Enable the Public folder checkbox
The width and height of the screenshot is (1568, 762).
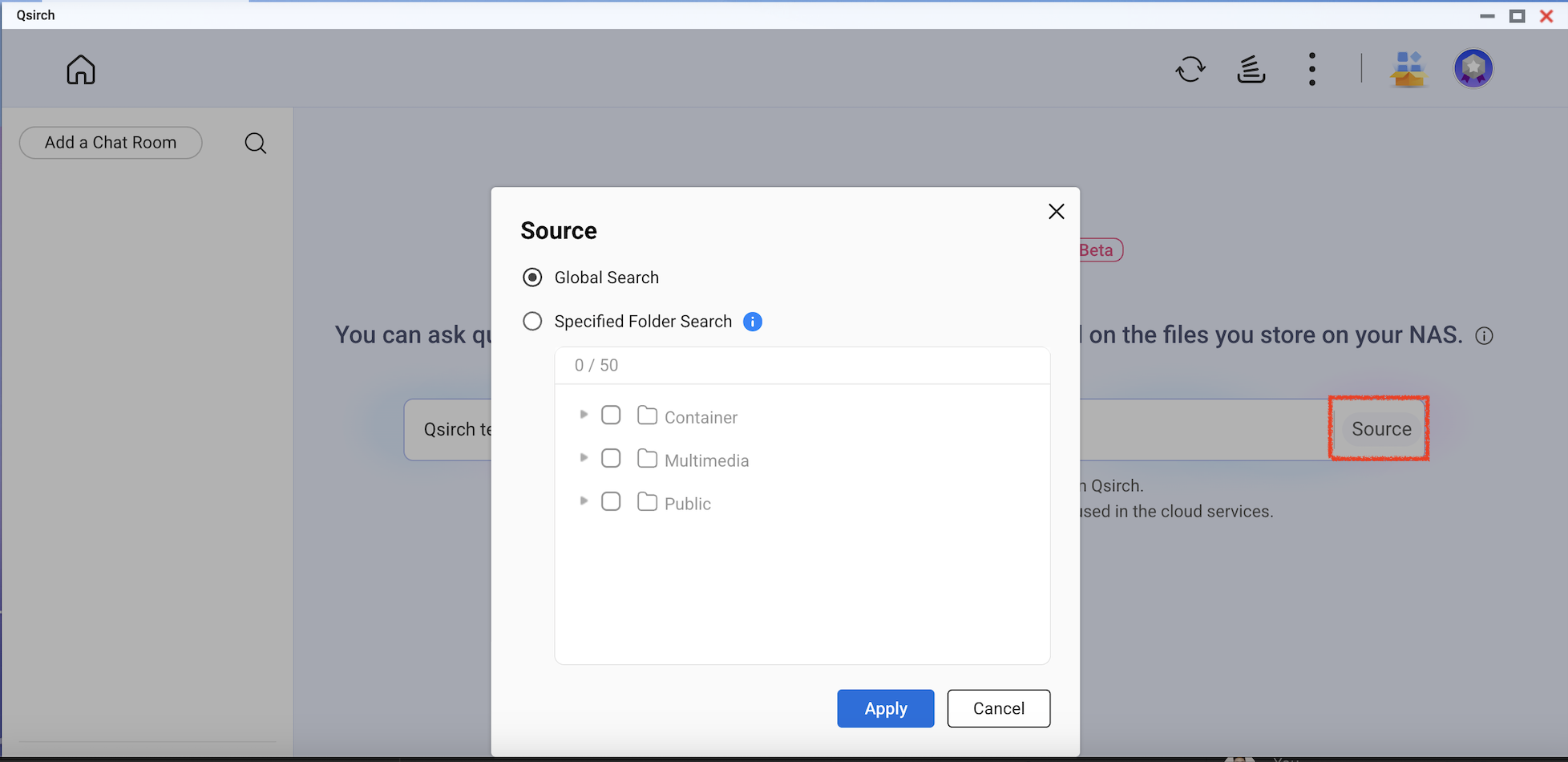611,502
